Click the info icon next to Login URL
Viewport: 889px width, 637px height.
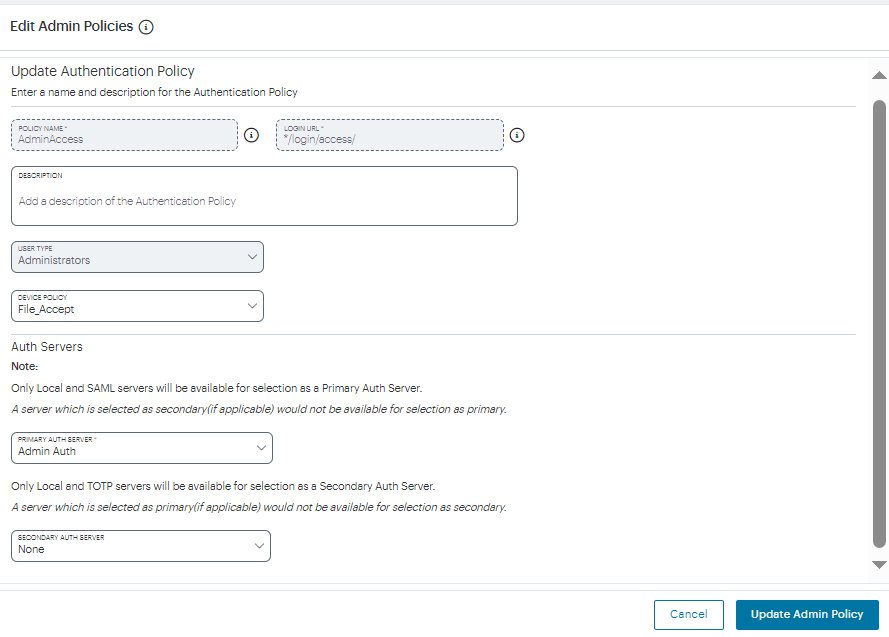[517, 135]
